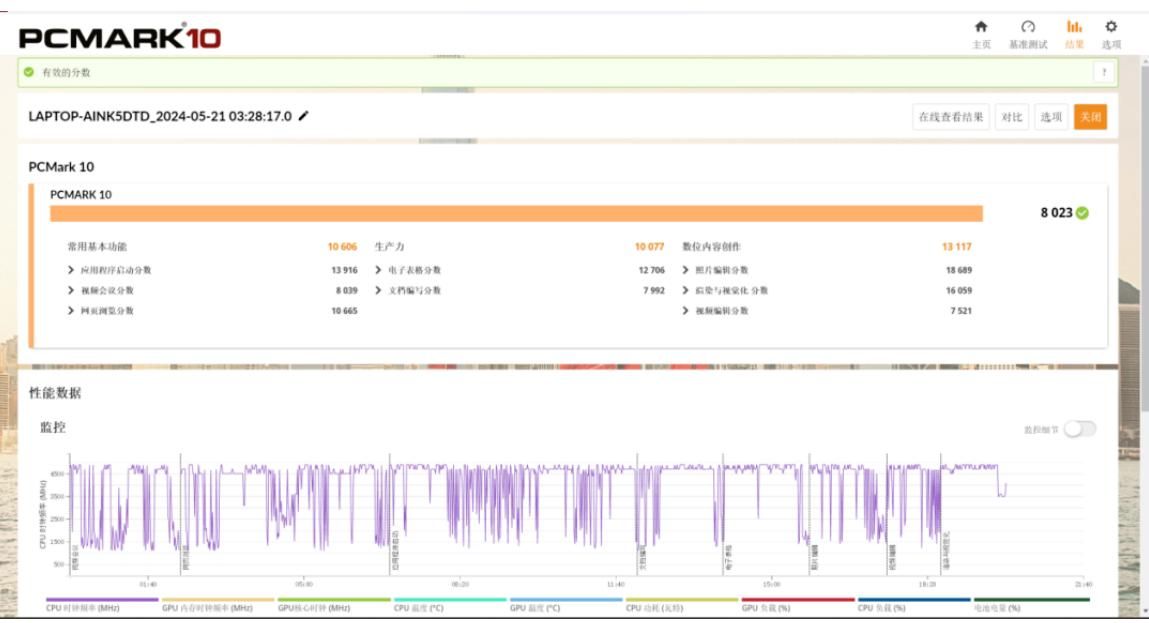Click the value 12 706
This screenshot has height=623, width=1149.
point(651,270)
